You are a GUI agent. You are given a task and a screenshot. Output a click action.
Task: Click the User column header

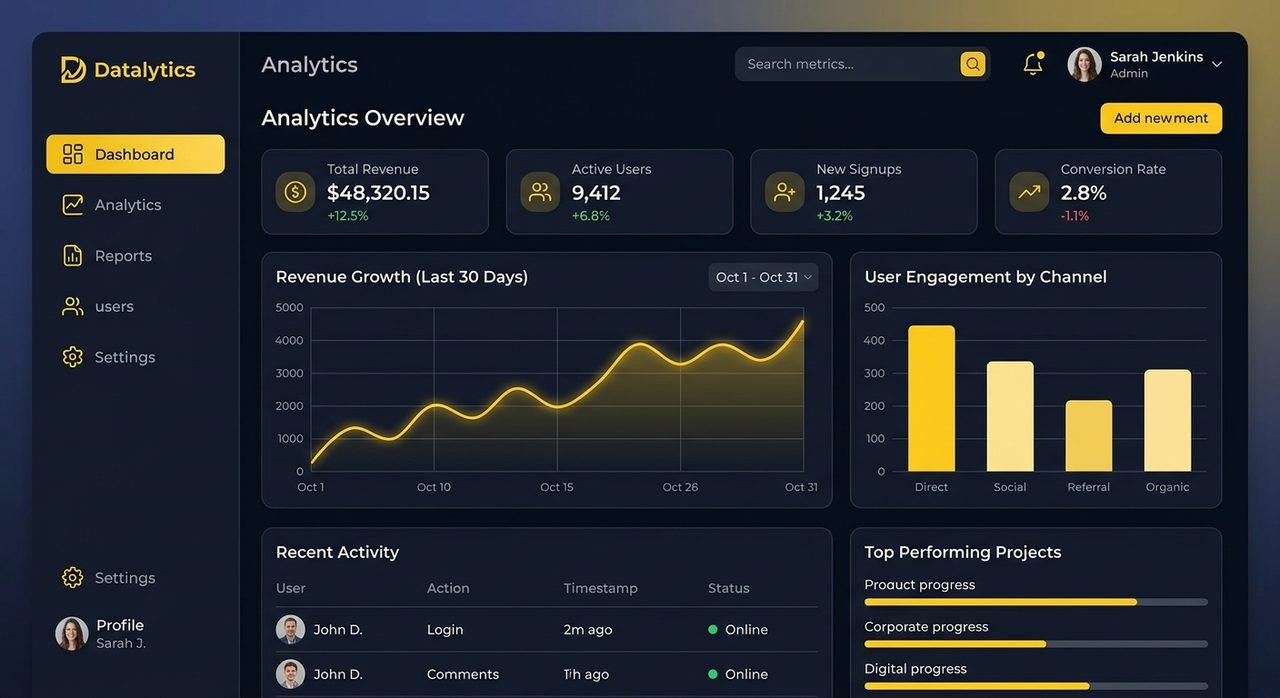pyautogui.click(x=291, y=588)
